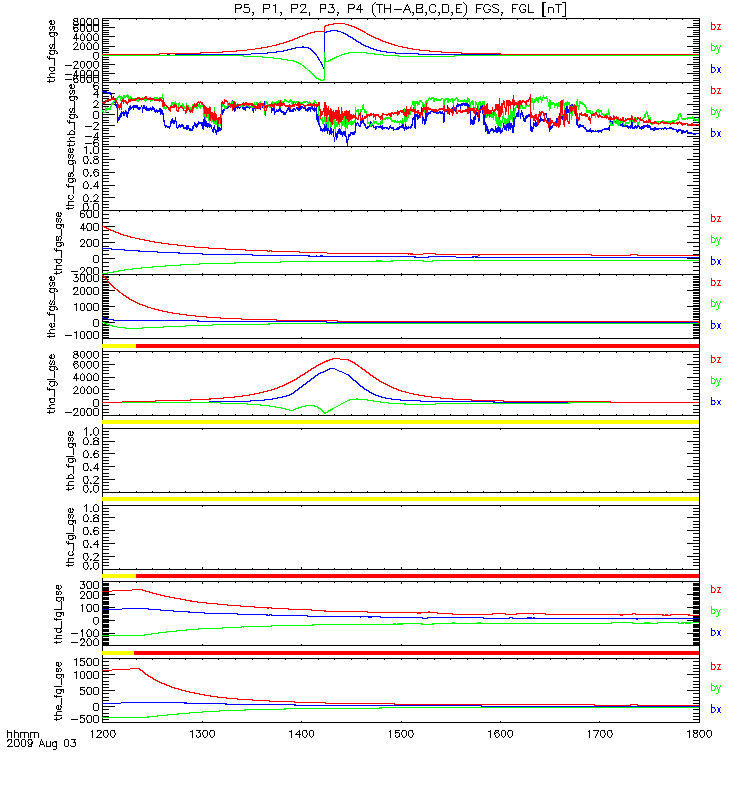Select the the_fgl_gse y-axis label
Viewport: 750px width, 800px height.
59,691
